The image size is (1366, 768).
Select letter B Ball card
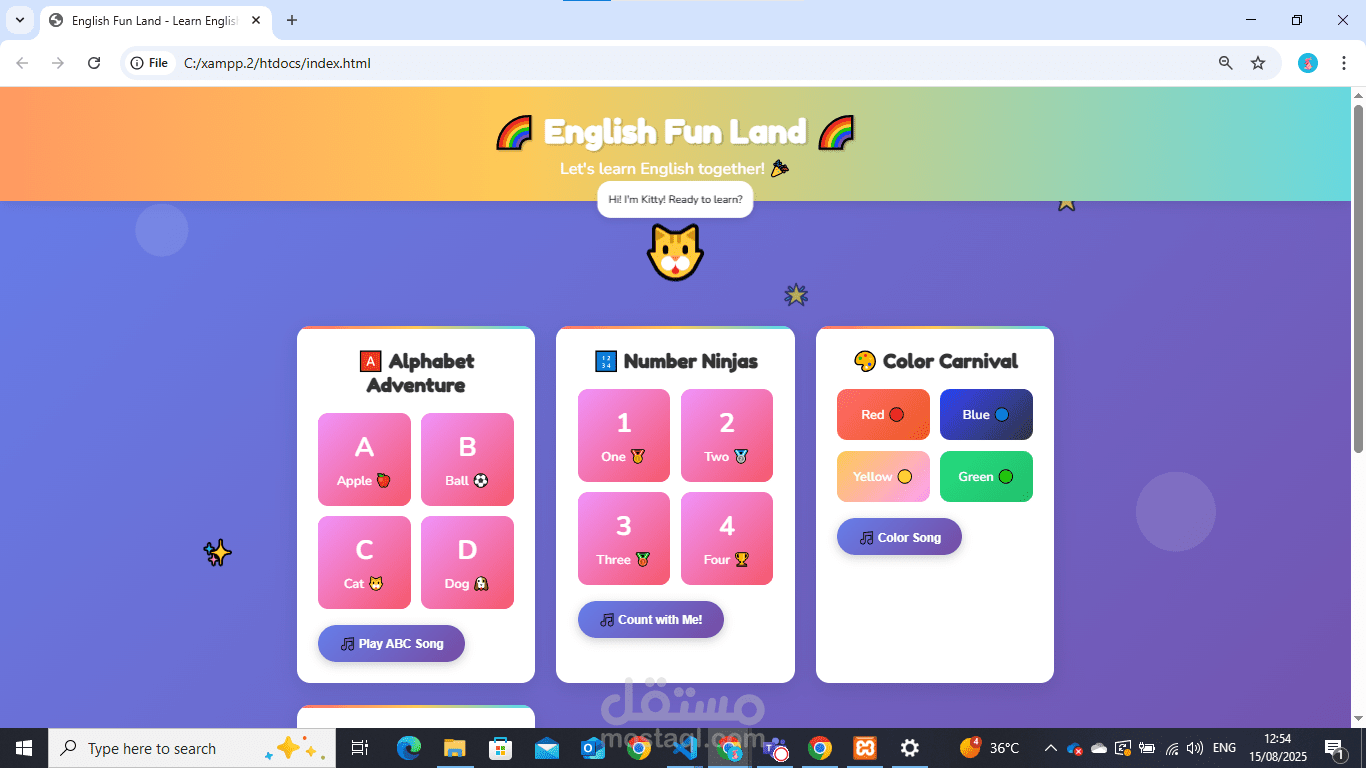[467, 459]
